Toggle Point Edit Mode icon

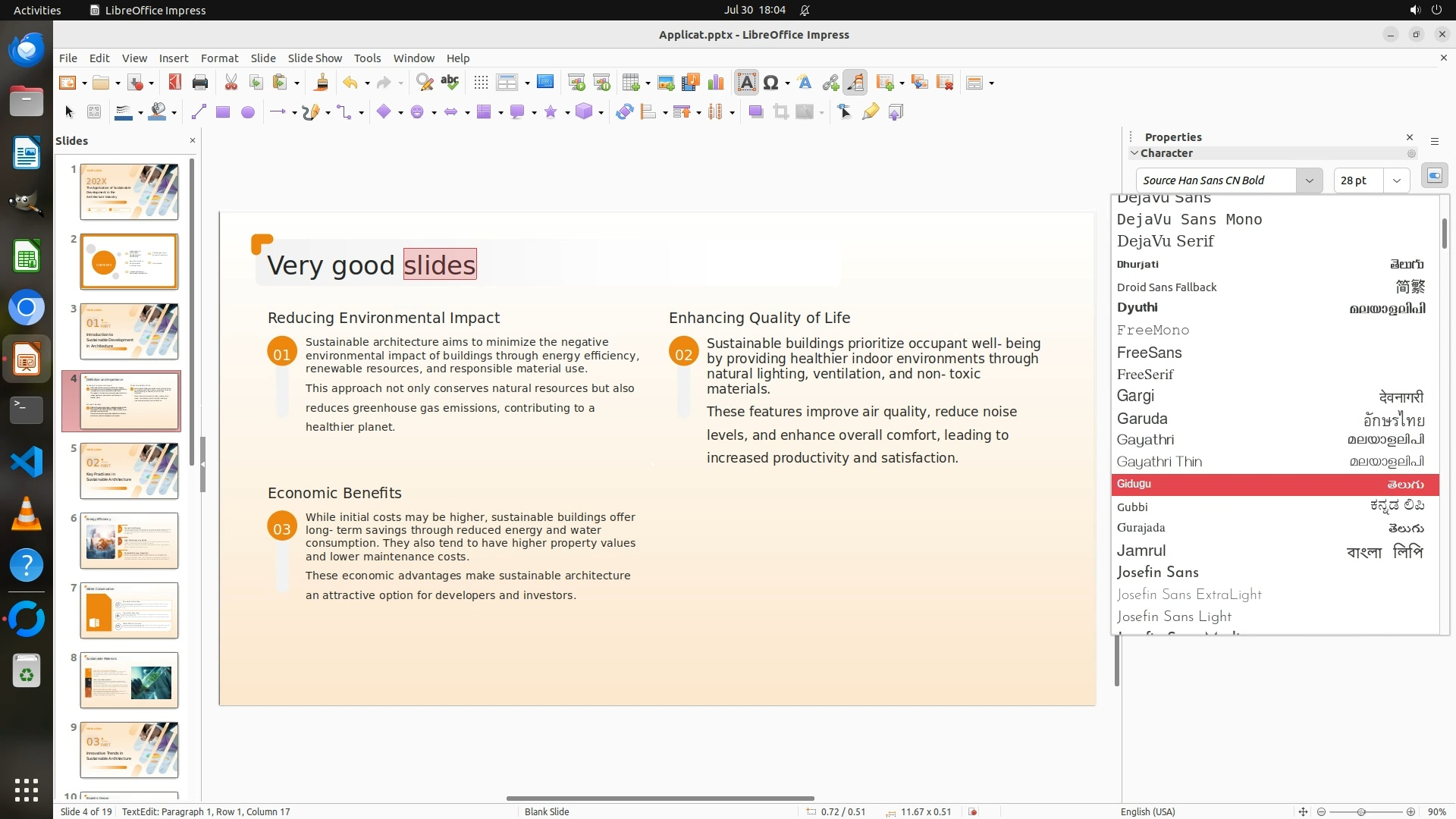(x=845, y=112)
